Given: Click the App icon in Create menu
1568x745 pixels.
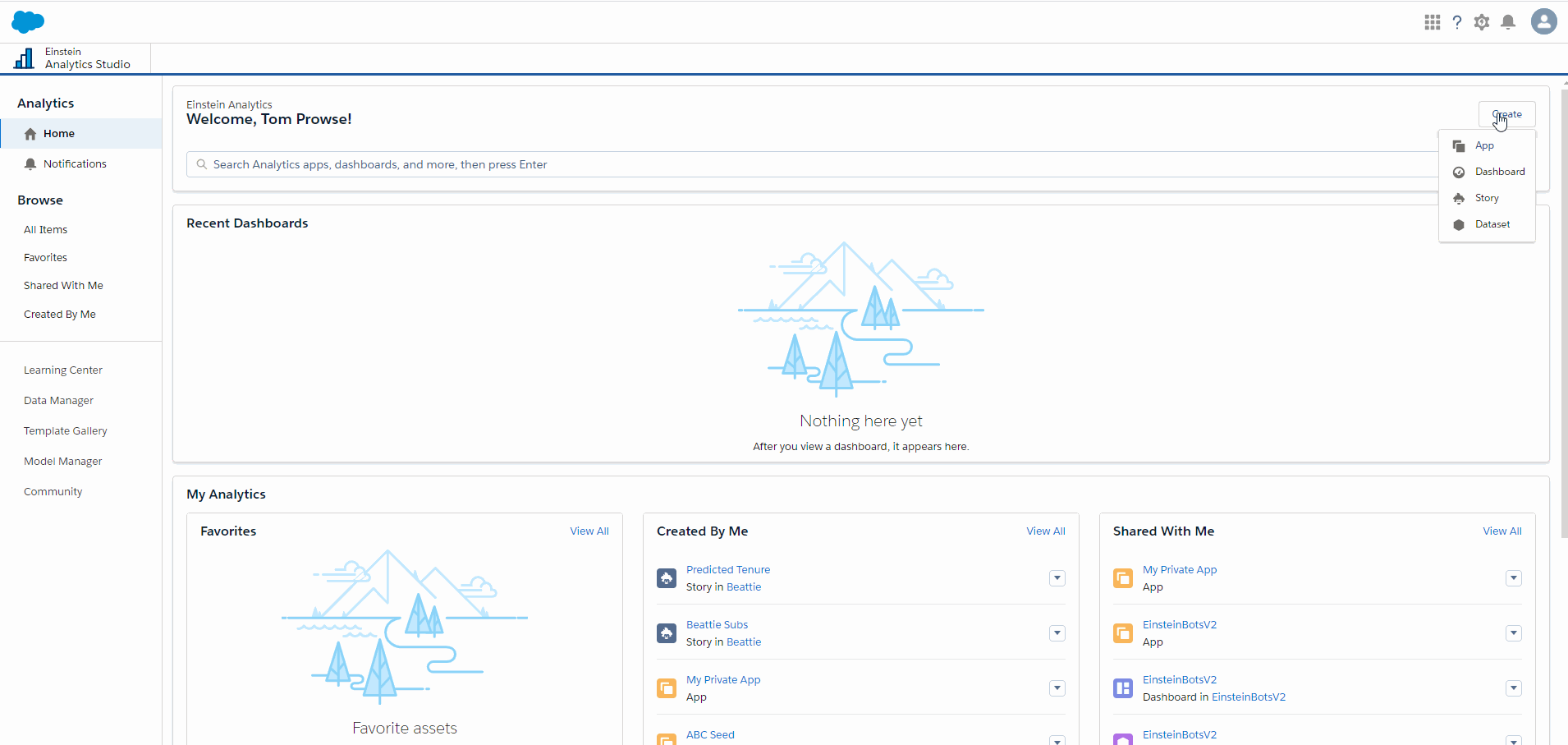Looking at the screenshot, I should pos(1459,146).
